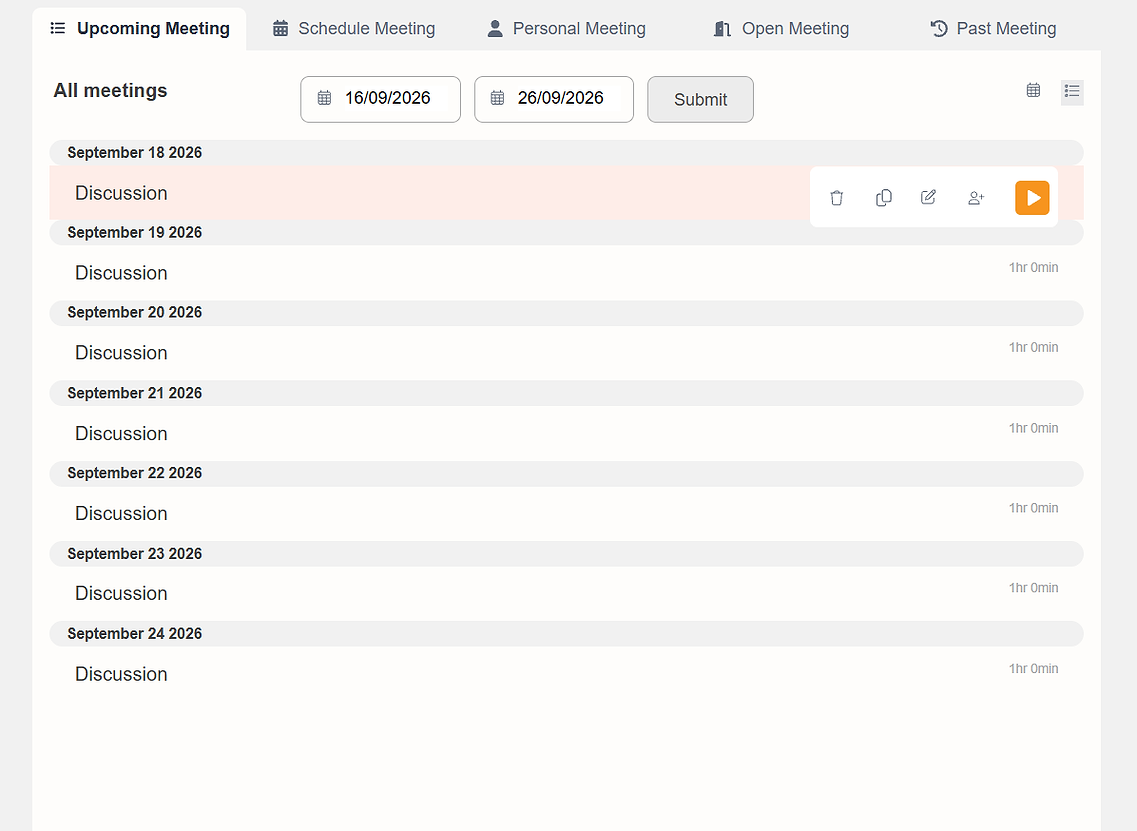The image size is (1137, 831).
Task: Submit the date range filter
Action: point(700,99)
